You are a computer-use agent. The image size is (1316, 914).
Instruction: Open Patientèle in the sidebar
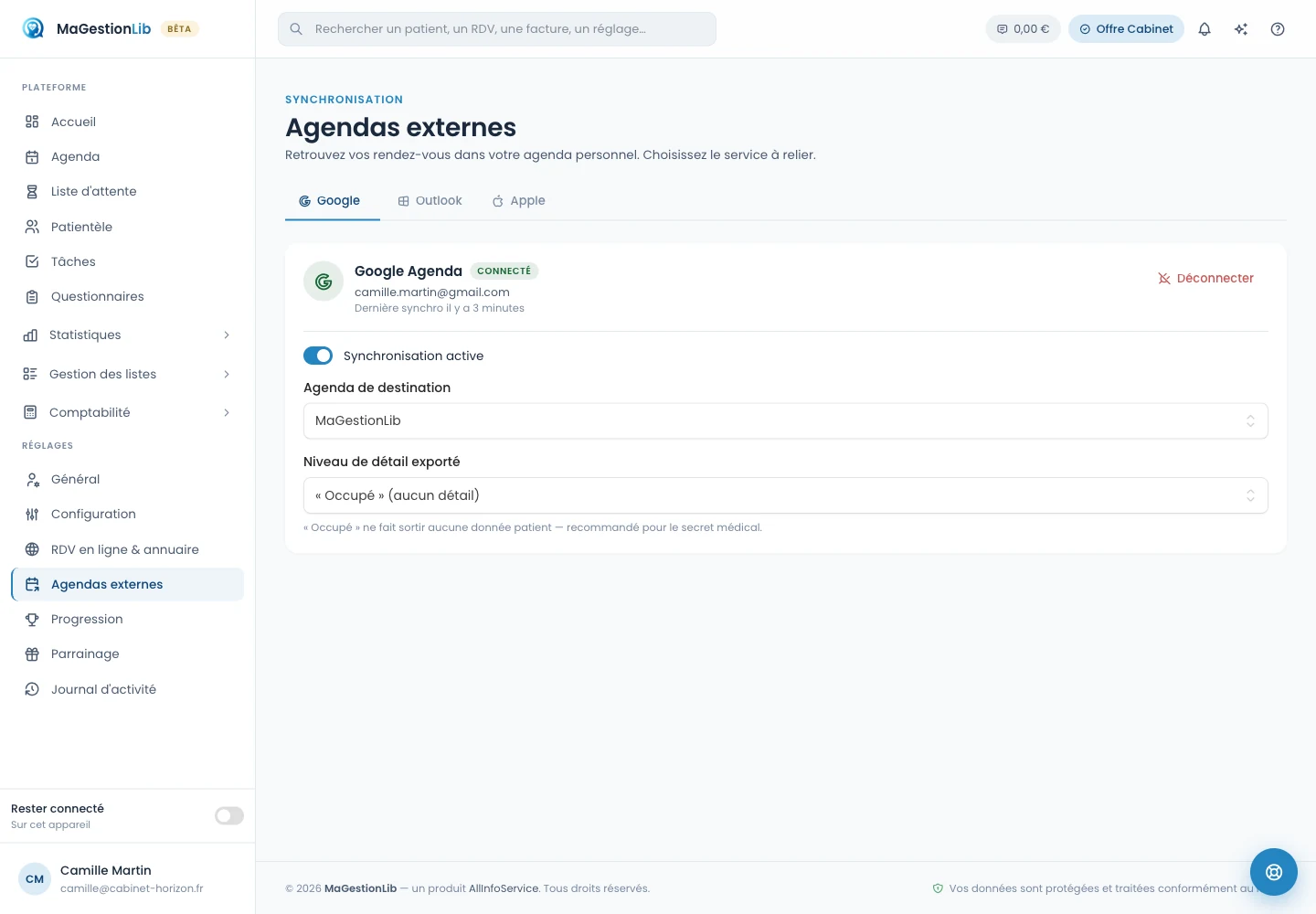[x=127, y=227]
